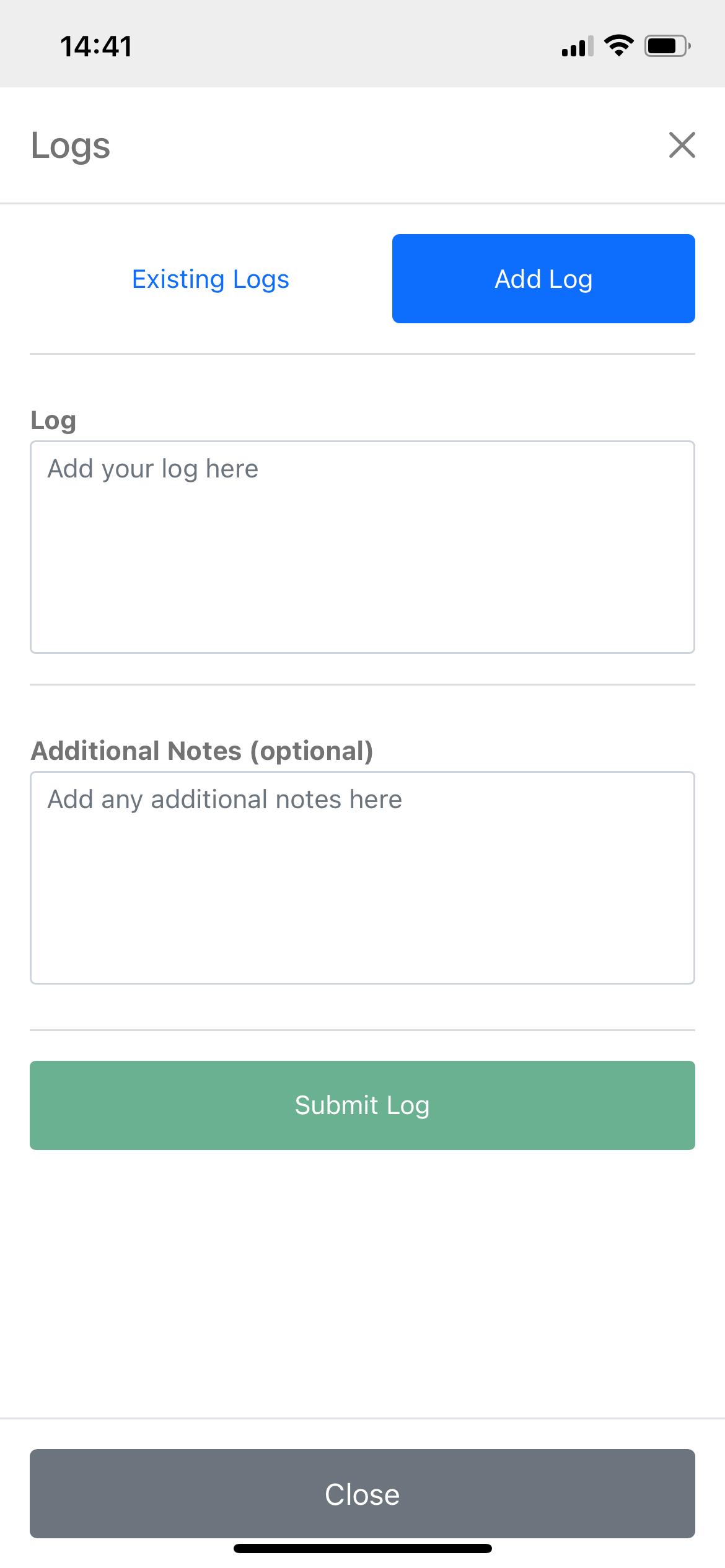This screenshot has height=1568, width=725.
Task: Tap the Logs heading
Action: [71, 146]
